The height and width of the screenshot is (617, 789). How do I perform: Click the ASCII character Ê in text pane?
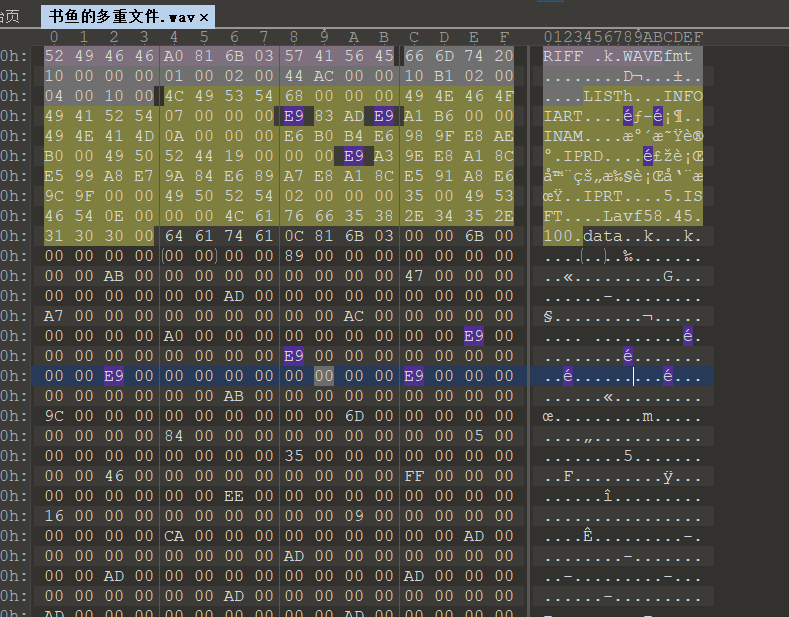588,536
